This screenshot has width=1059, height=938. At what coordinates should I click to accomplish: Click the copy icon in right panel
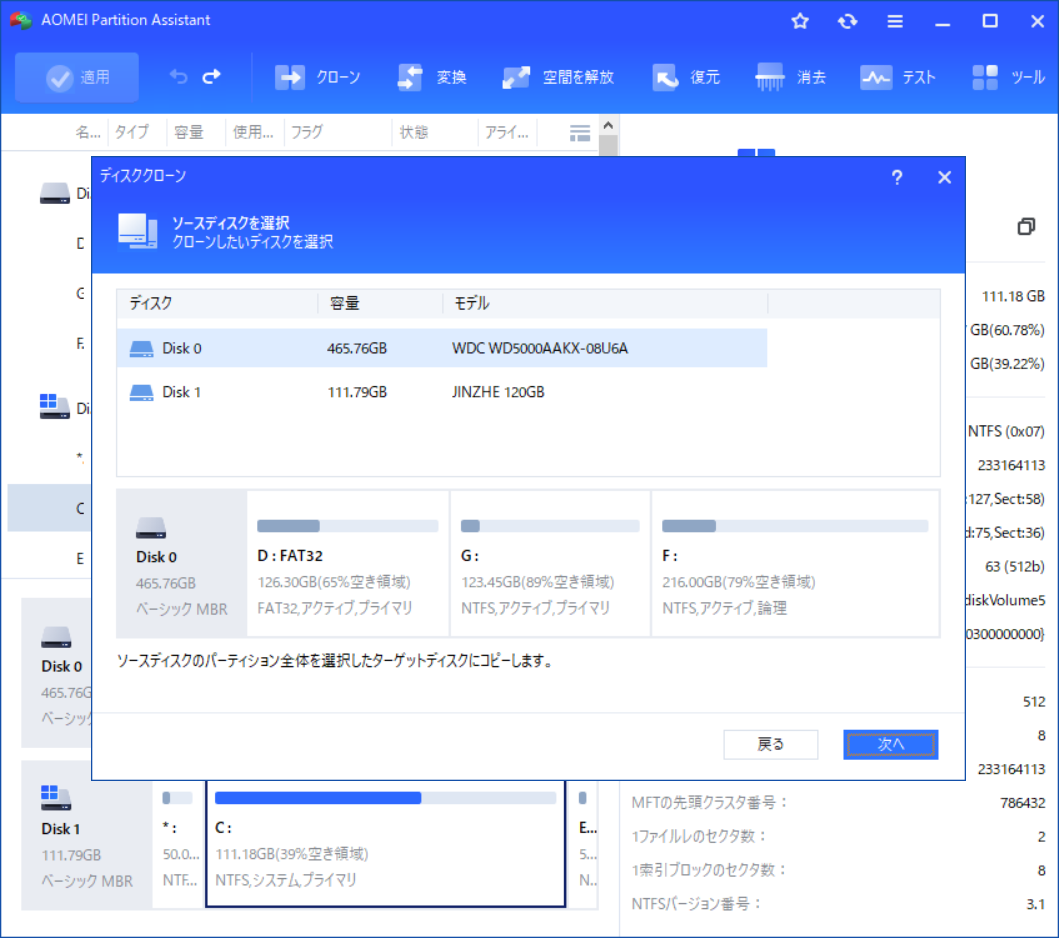click(x=1026, y=226)
